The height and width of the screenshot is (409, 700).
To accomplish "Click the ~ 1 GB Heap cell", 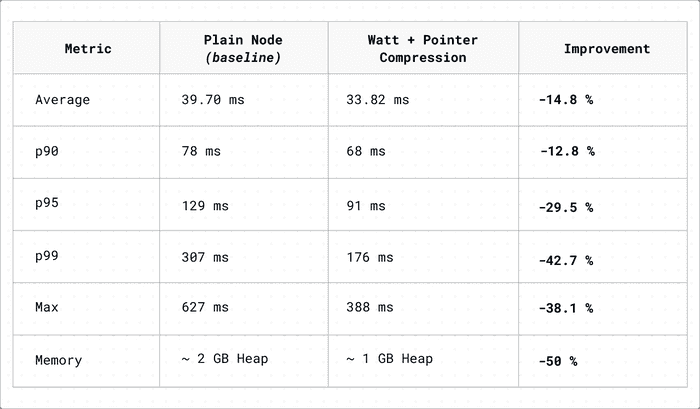I will click(389, 359).
